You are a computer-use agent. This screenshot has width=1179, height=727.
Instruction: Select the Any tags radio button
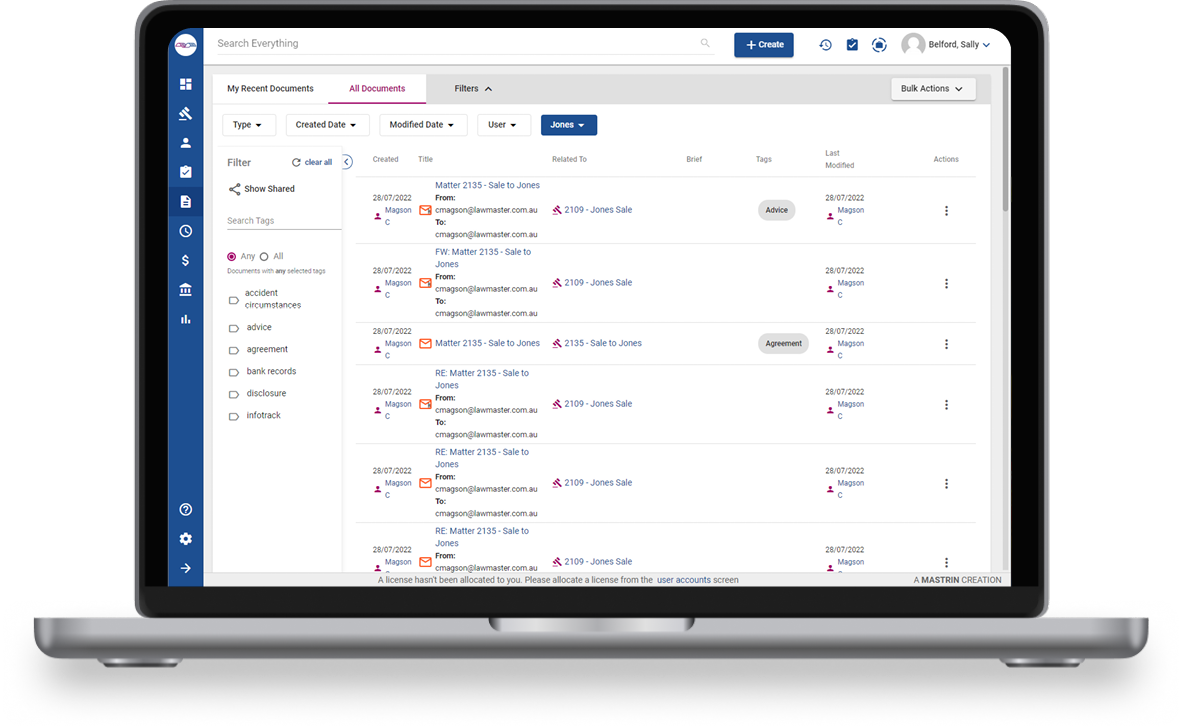tap(230, 256)
